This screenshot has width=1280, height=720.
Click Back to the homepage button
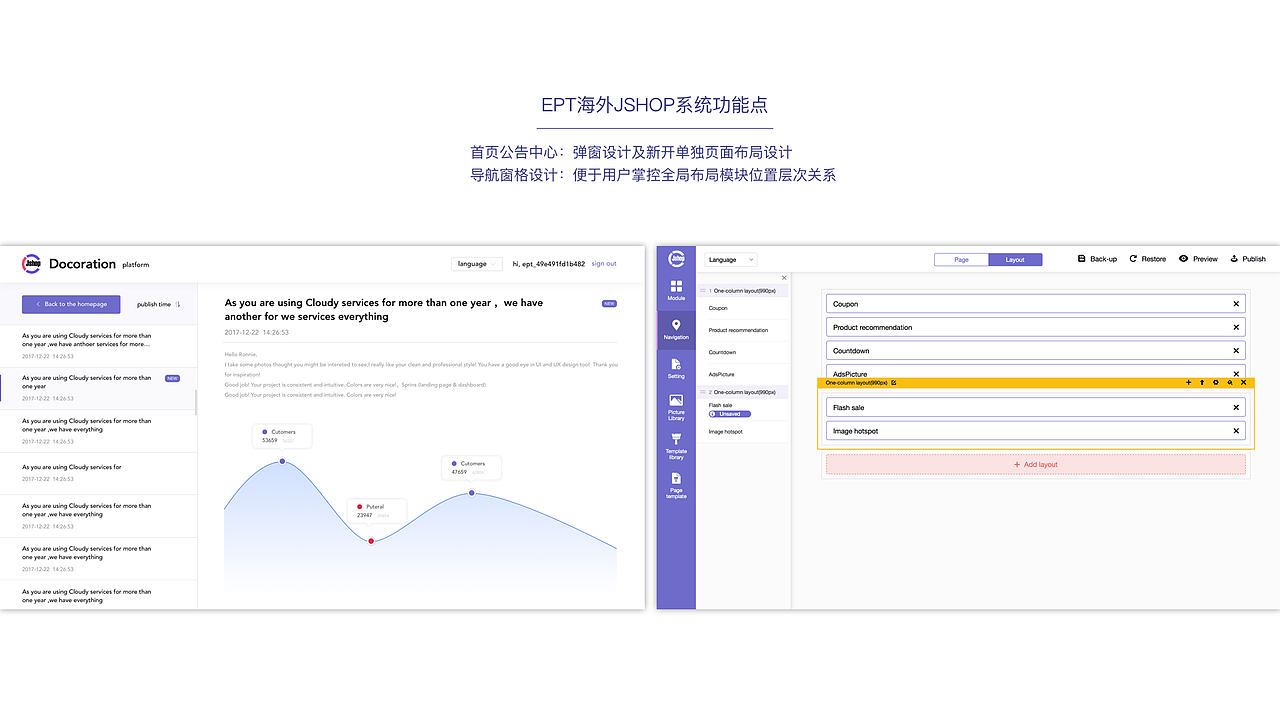71,304
